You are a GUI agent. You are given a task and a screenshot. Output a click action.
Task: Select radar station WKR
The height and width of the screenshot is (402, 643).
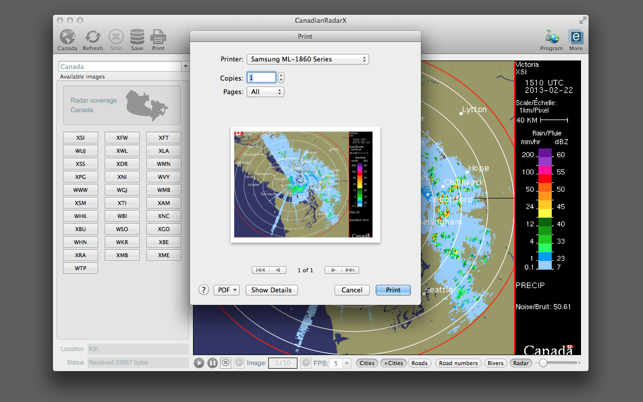tap(122, 242)
